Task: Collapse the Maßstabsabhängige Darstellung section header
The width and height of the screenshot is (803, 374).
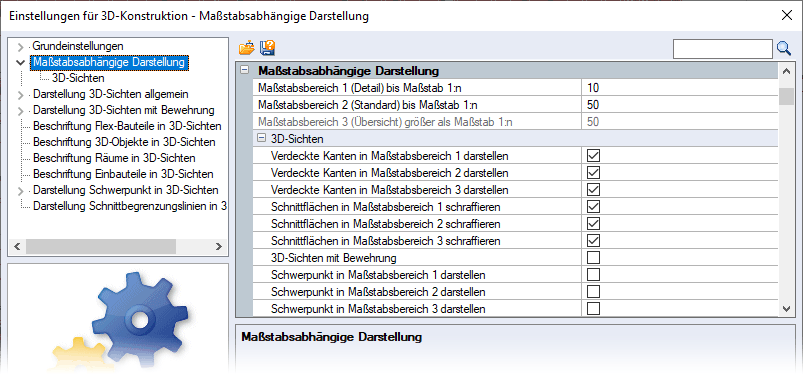Action: coord(245,71)
